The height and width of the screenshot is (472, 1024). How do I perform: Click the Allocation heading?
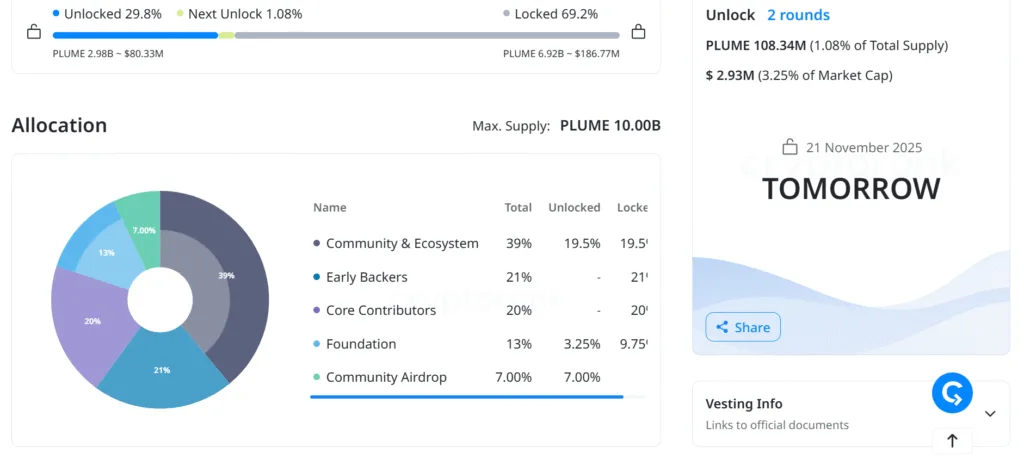pos(59,125)
